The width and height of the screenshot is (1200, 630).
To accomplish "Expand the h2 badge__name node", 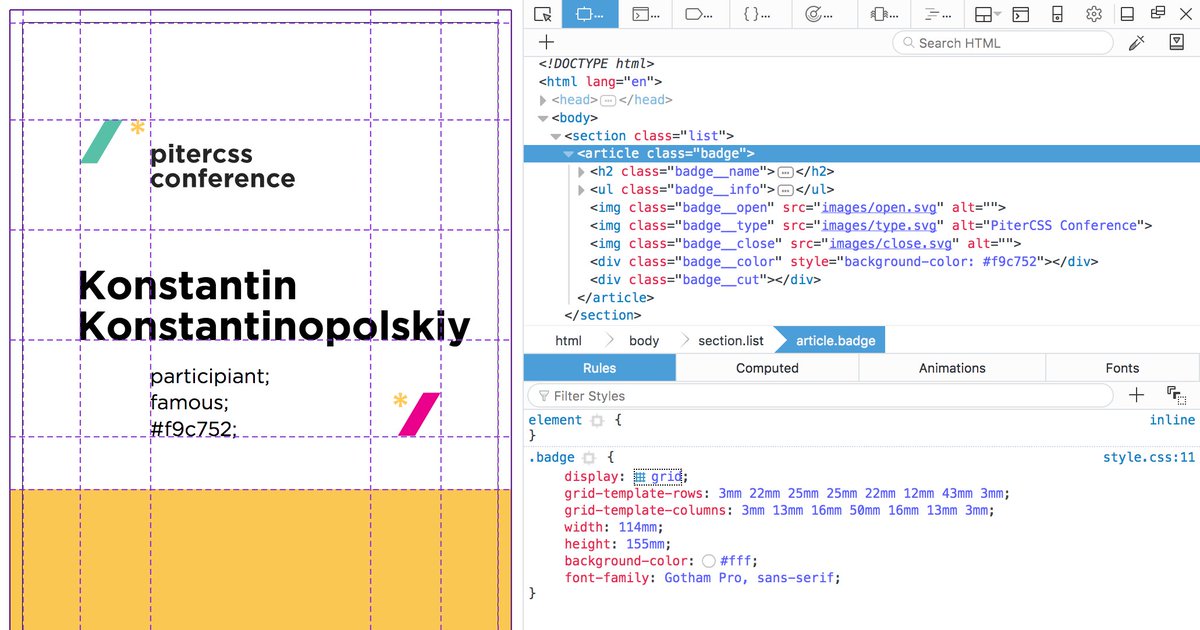I will click(x=582, y=172).
